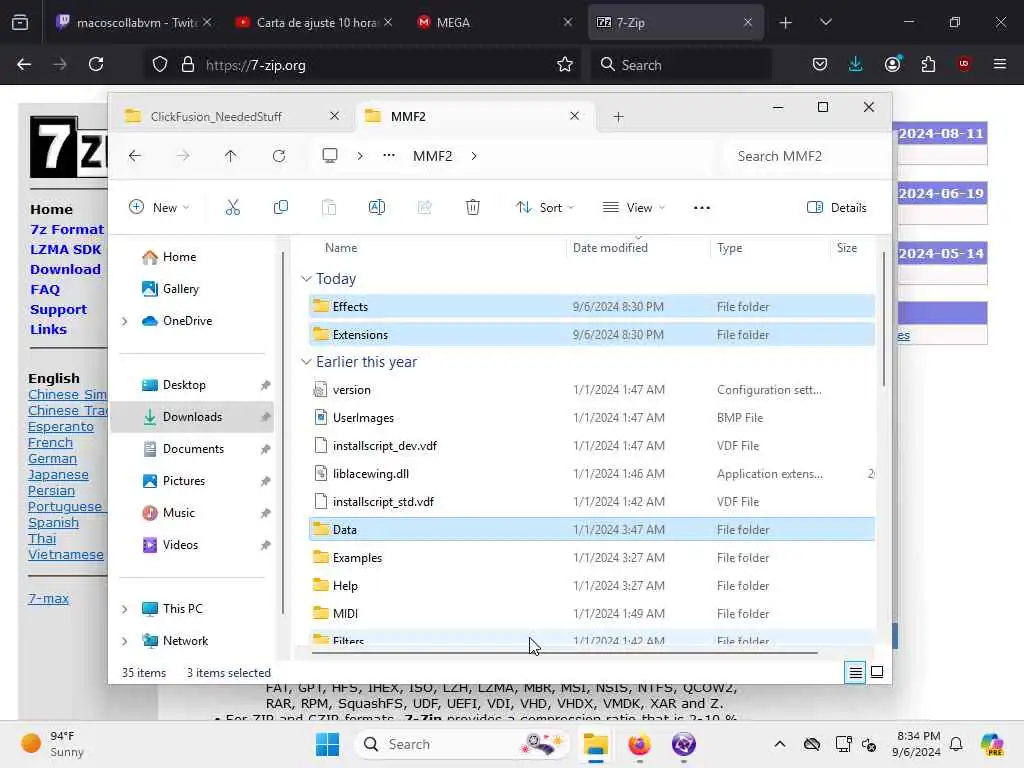Select the liblacewing.dll file
The width and height of the screenshot is (1024, 768).
(591, 473)
